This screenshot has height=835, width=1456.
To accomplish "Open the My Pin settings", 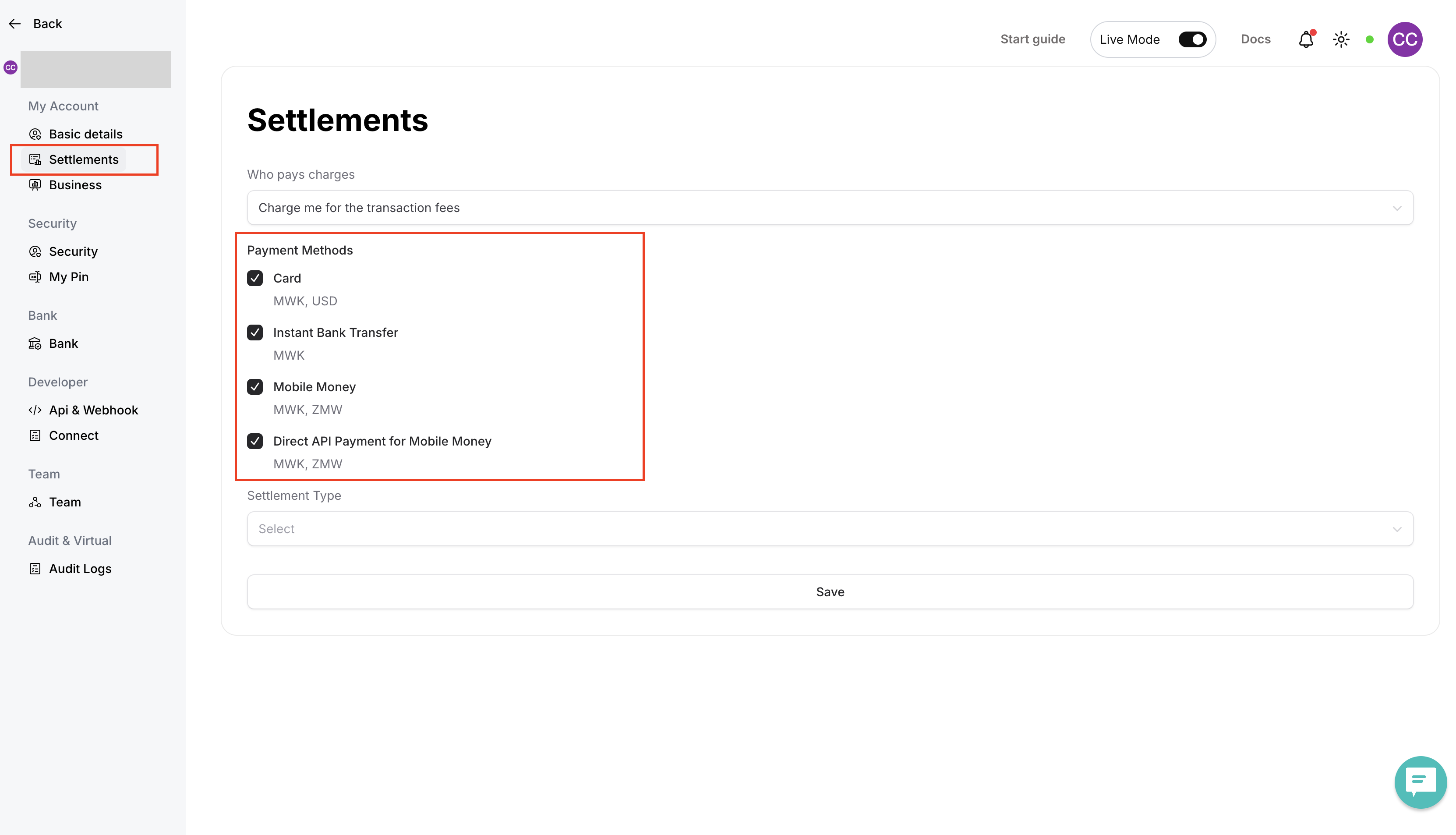I will click(69, 277).
